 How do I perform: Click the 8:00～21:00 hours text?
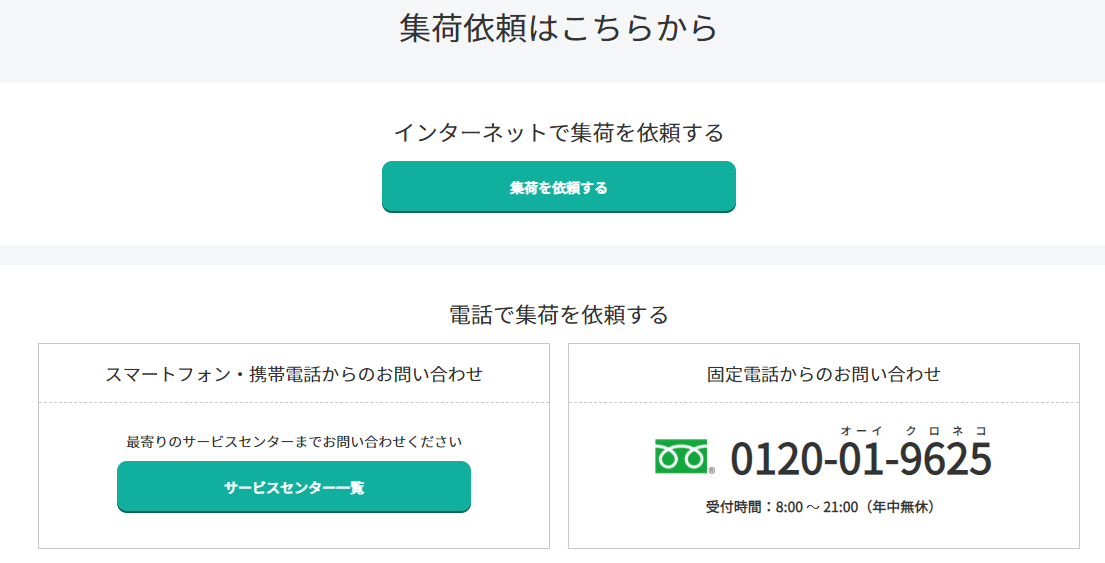[x=816, y=507]
